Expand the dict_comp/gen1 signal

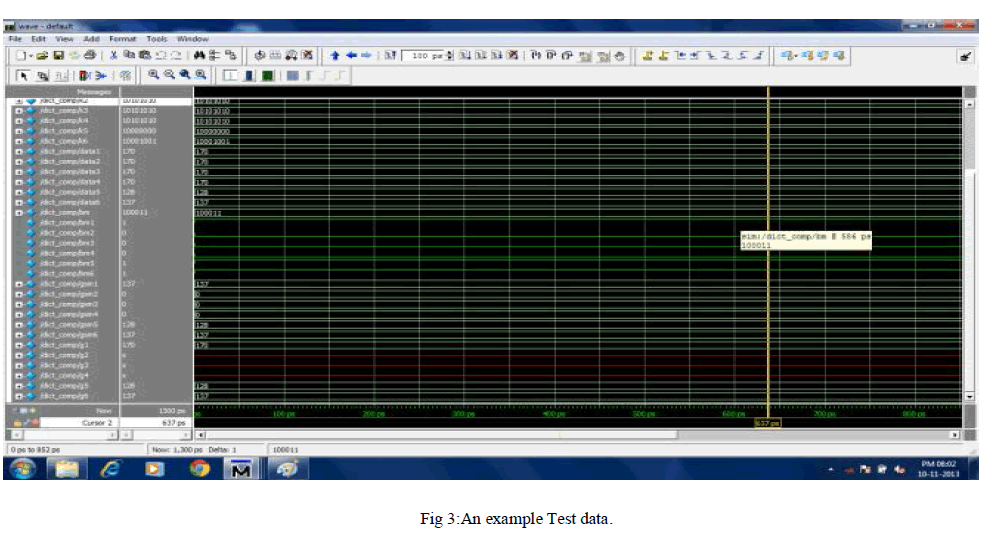(x=18, y=284)
